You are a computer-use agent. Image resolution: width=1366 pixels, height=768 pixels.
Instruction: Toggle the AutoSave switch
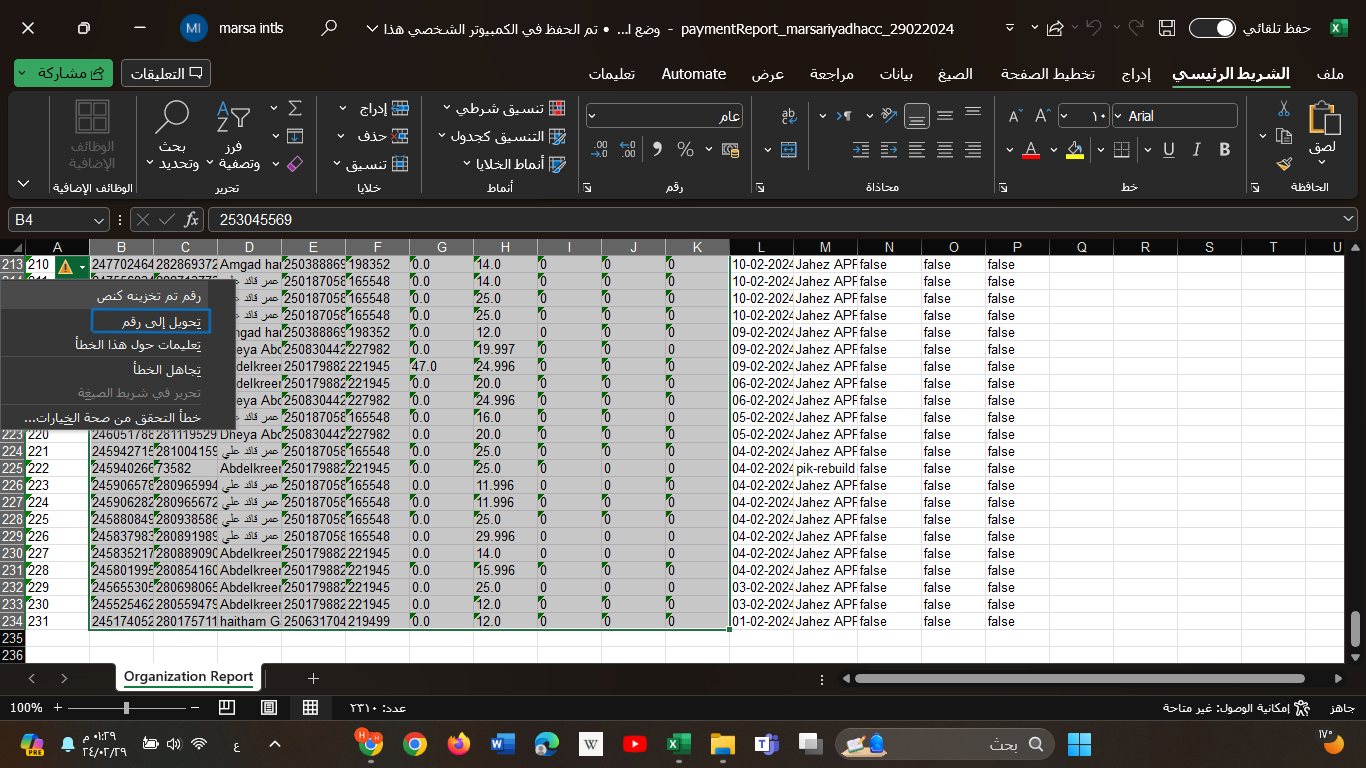point(1212,28)
